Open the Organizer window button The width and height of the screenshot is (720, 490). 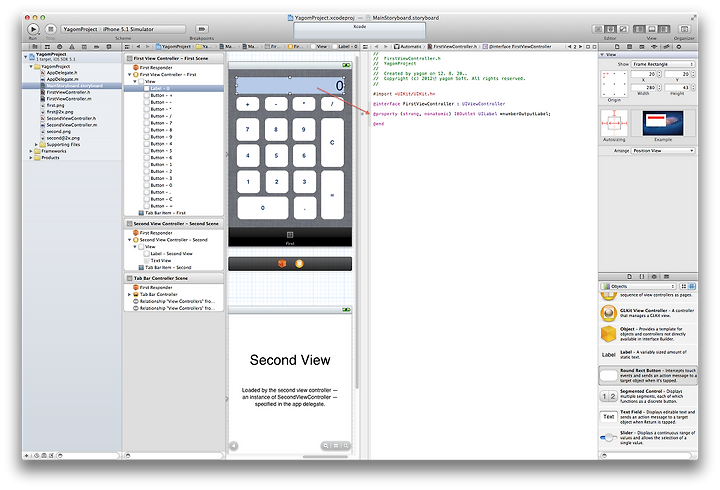684,29
